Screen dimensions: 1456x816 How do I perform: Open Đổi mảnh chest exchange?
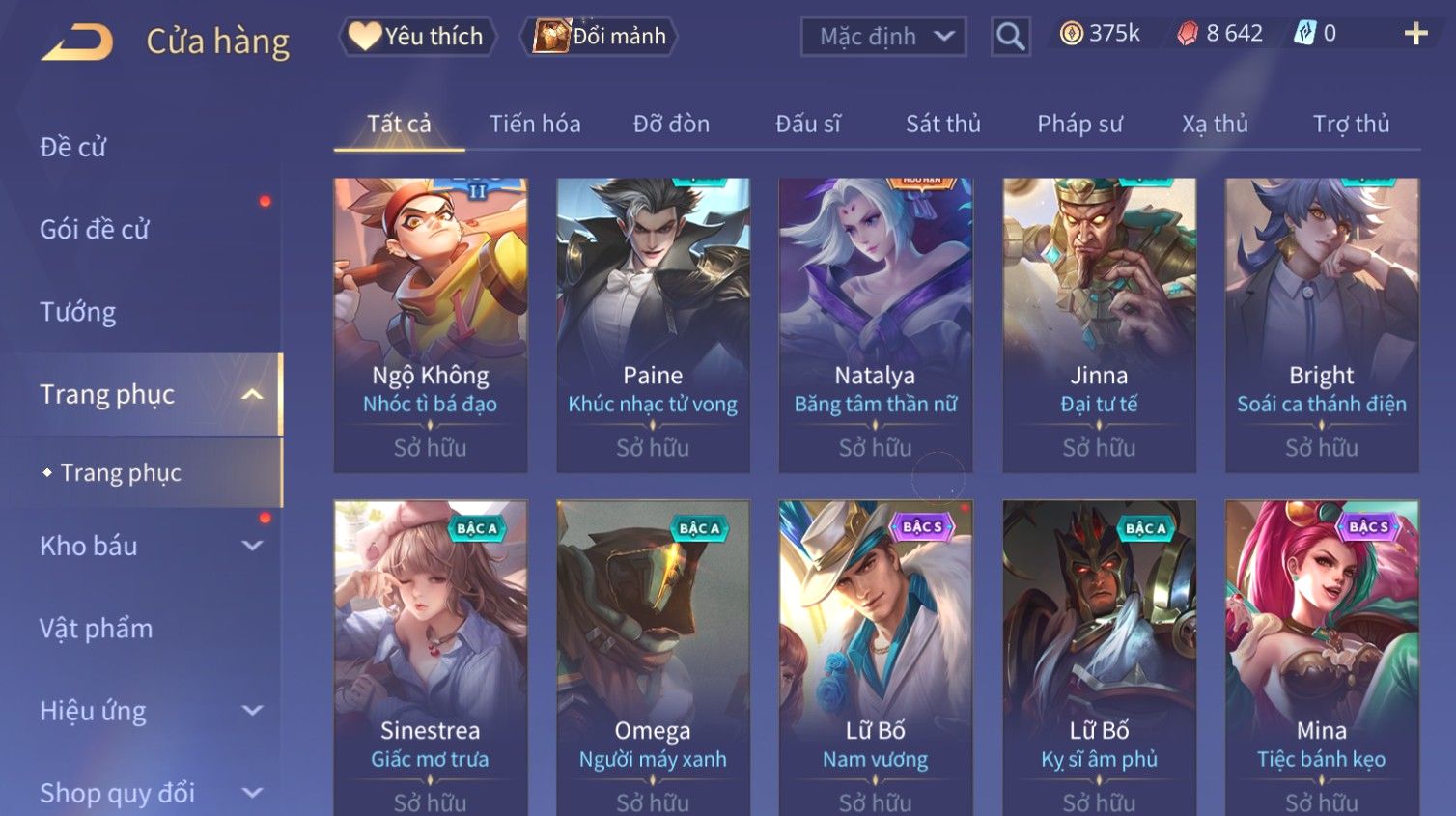600,37
